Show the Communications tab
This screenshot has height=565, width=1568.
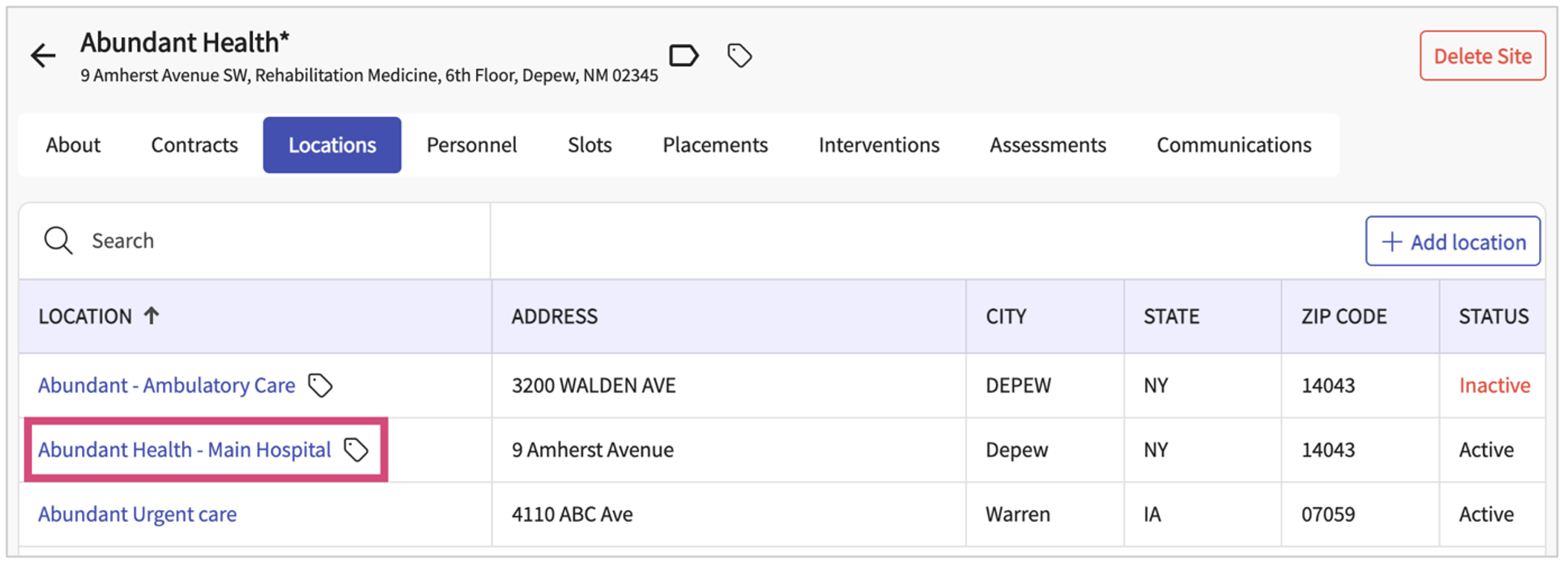pyautogui.click(x=1233, y=145)
